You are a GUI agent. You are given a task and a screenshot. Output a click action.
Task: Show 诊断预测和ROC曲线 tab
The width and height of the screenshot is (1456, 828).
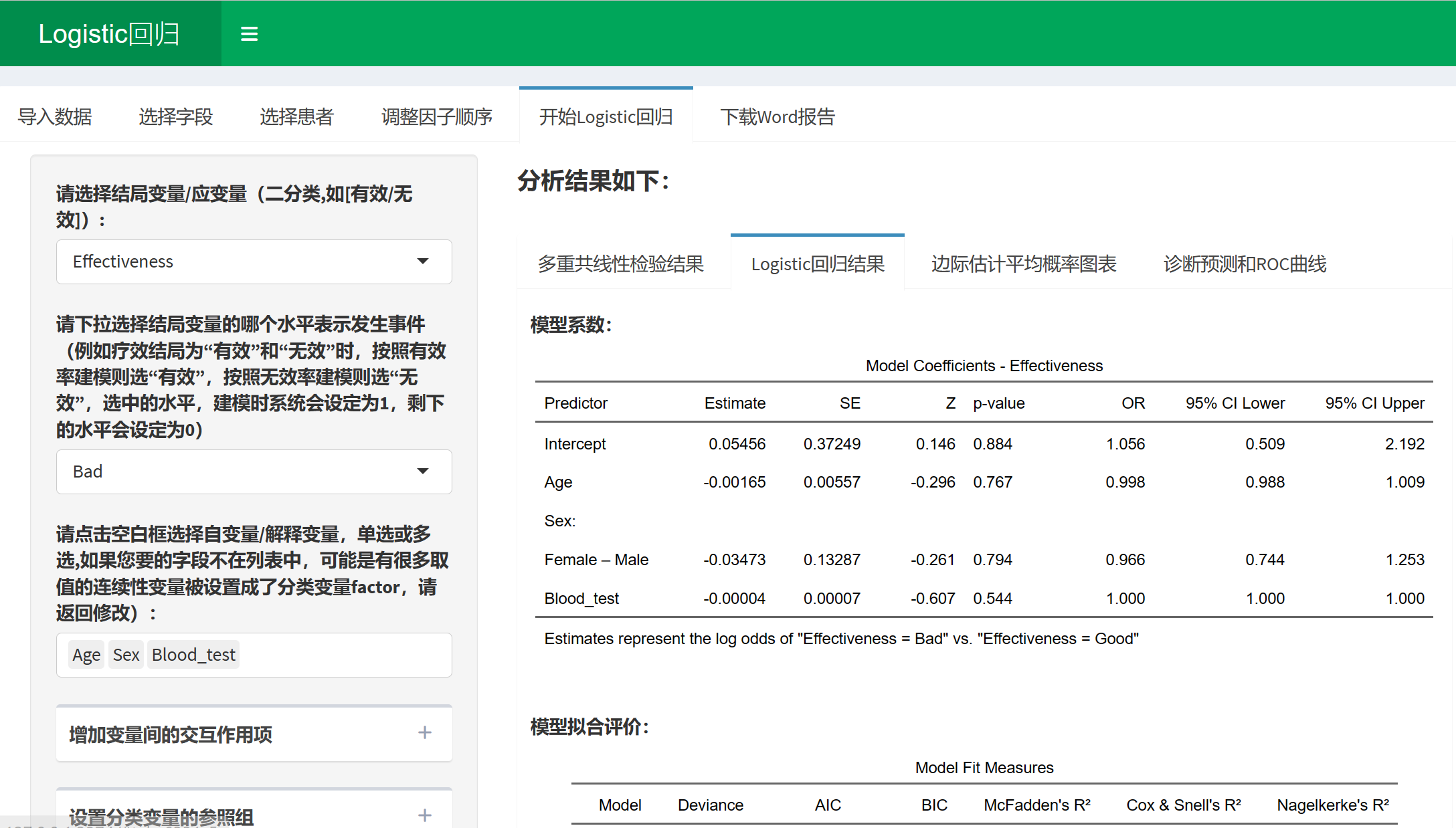[1244, 264]
